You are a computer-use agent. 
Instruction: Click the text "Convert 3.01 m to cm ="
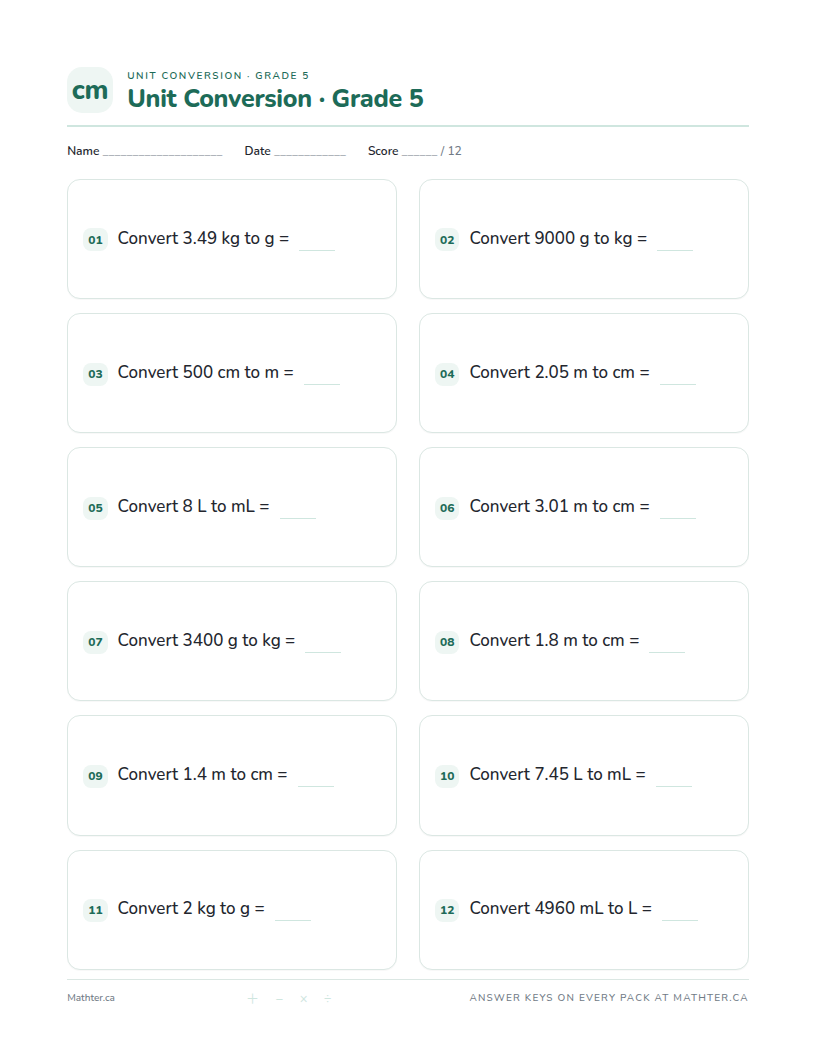559,506
